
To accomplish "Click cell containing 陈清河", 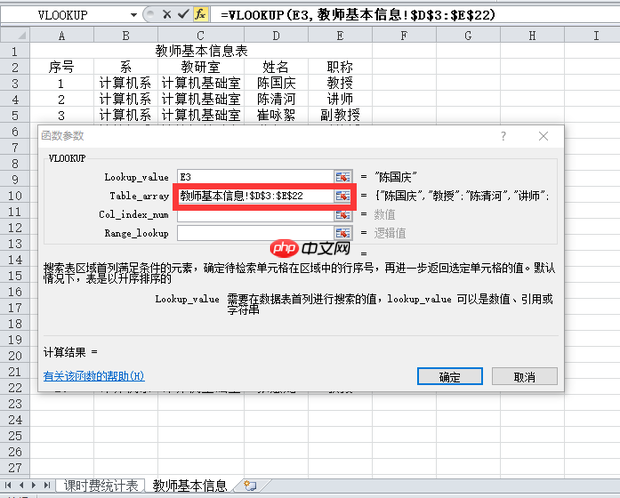I will tap(276, 99).
